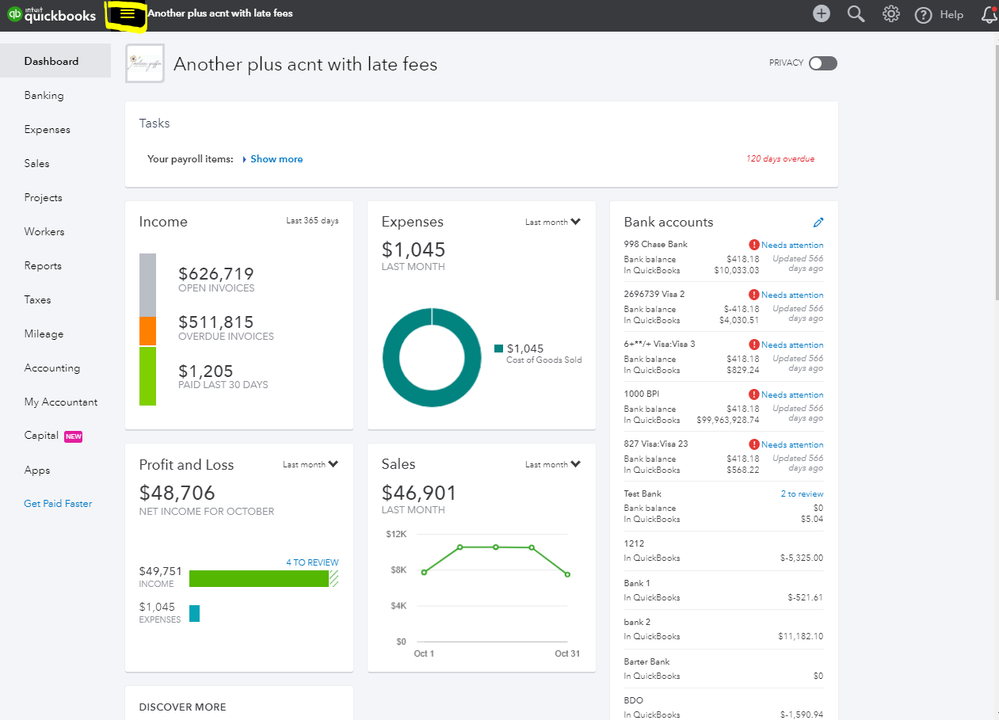Open Profit and Loss Last month dropdown

point(310,464)
